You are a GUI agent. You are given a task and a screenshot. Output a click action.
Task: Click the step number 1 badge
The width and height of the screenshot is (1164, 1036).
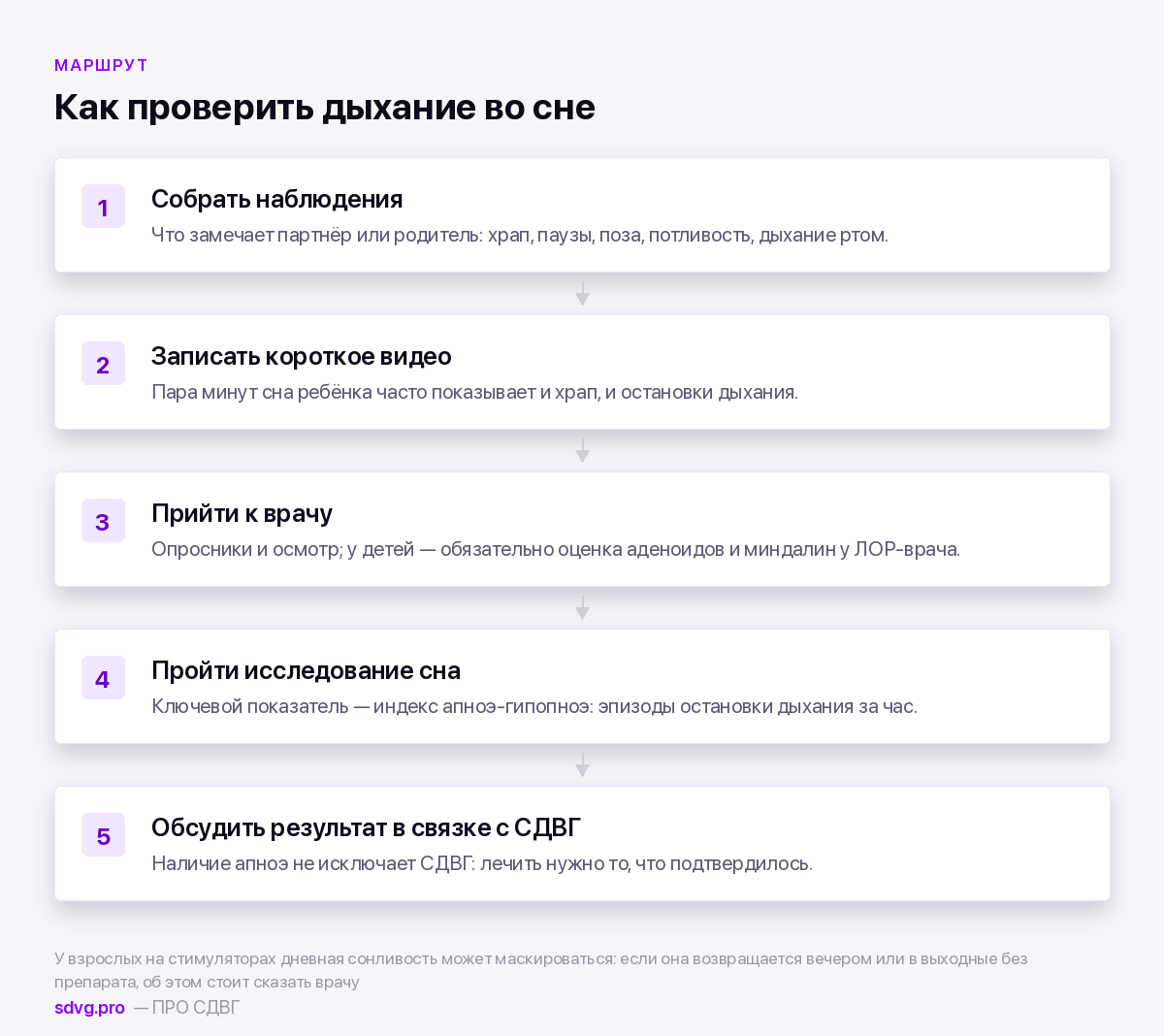pos(103,207)
